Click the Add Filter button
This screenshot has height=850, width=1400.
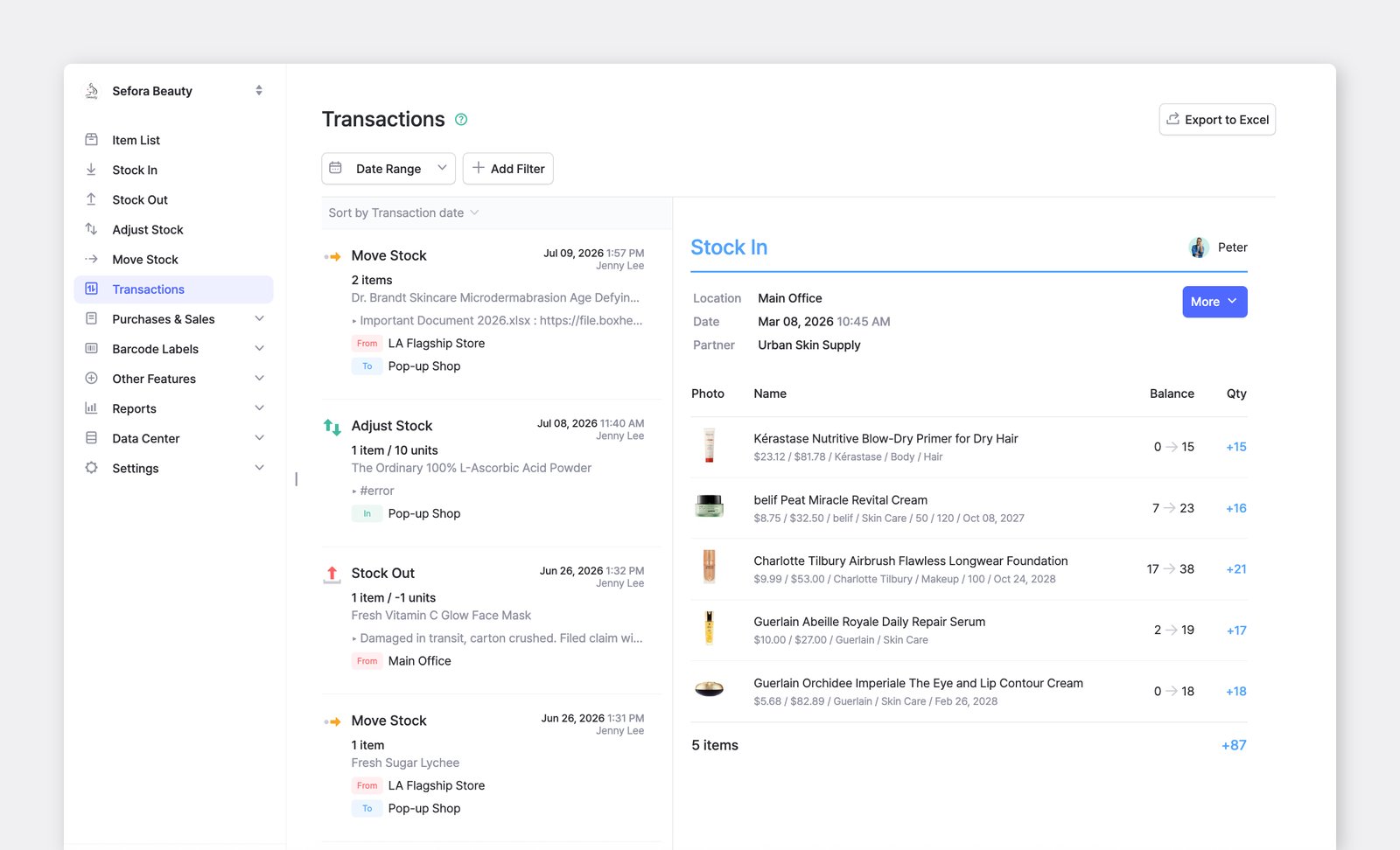coord(508,169)
